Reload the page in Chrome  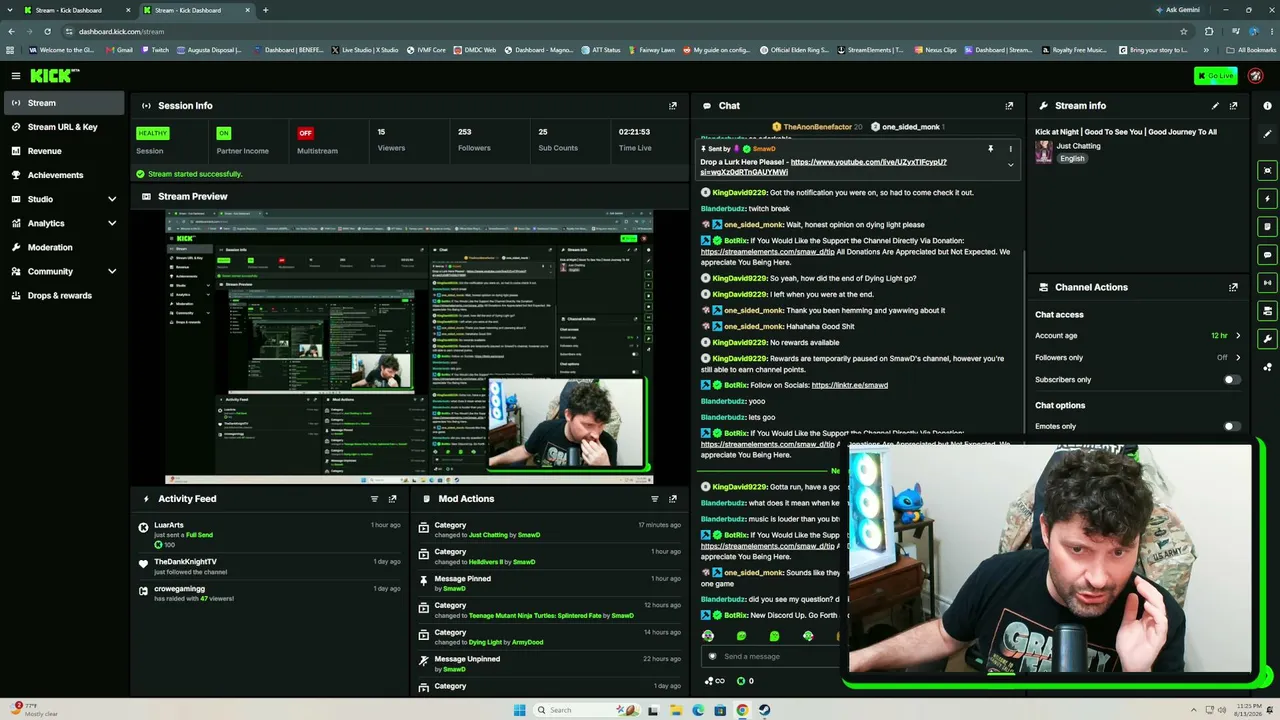point(46,31)
